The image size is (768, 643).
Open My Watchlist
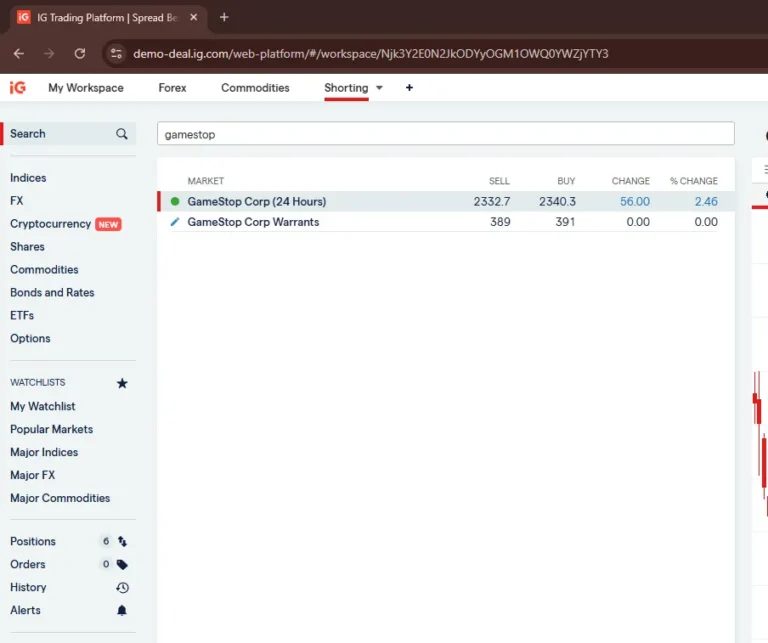pos(43,406)
